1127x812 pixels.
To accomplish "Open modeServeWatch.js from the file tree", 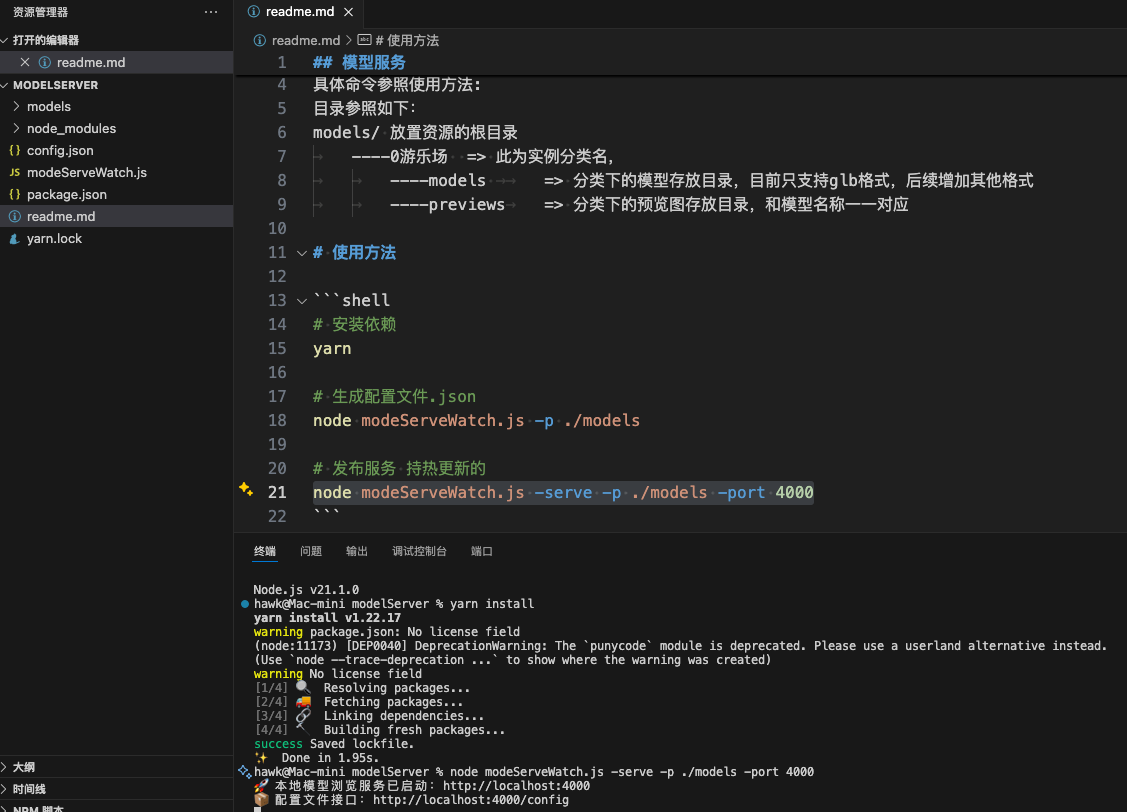I will [86, 172].
